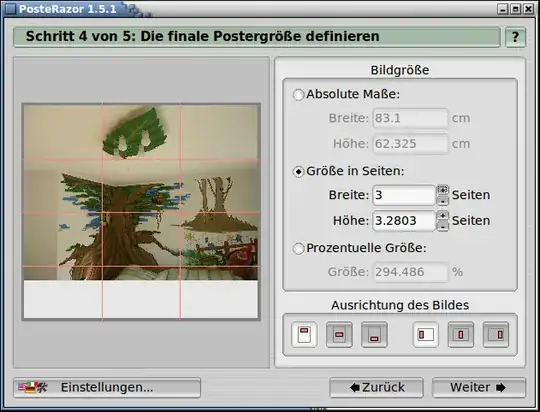
Task: Minimize the PosteRazor window
Action: (503, 9)
